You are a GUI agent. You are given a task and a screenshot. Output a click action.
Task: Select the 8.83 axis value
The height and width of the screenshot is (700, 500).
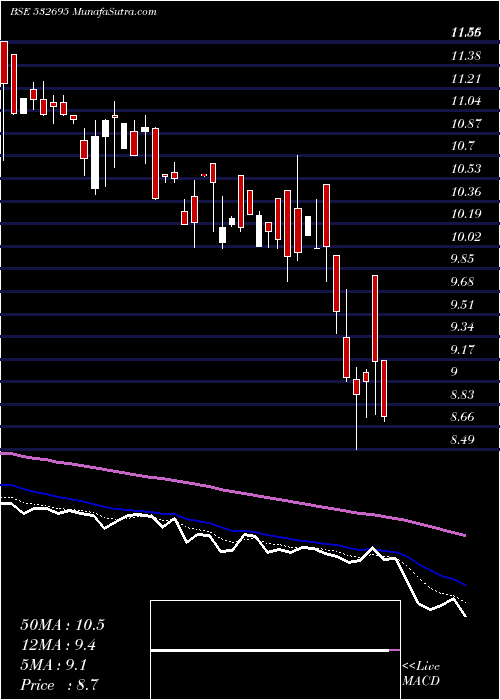(x=464, y=395)
